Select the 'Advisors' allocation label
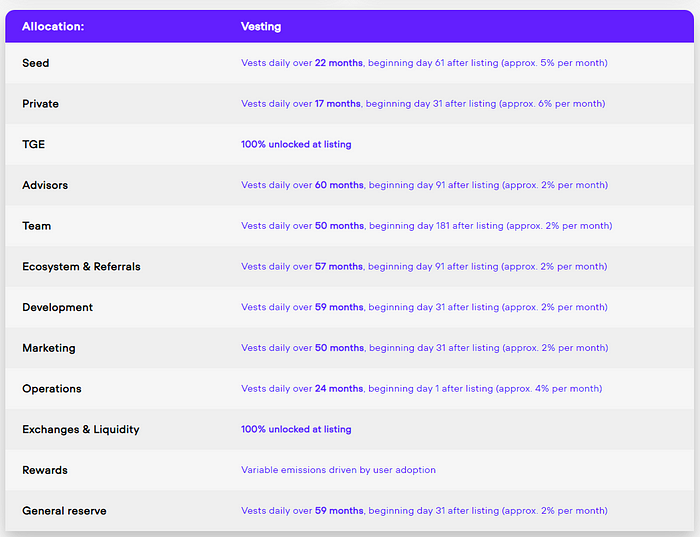 click(x=45, y=185)
